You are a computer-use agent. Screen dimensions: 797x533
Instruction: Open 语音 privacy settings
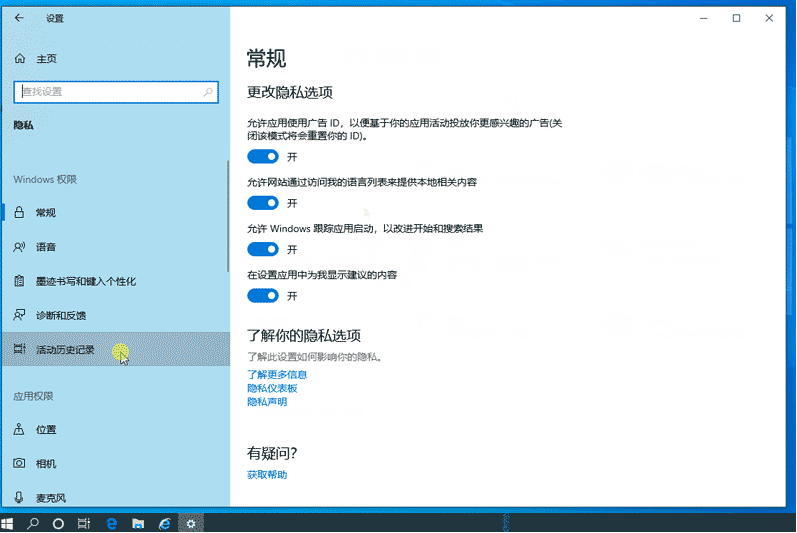116,247
